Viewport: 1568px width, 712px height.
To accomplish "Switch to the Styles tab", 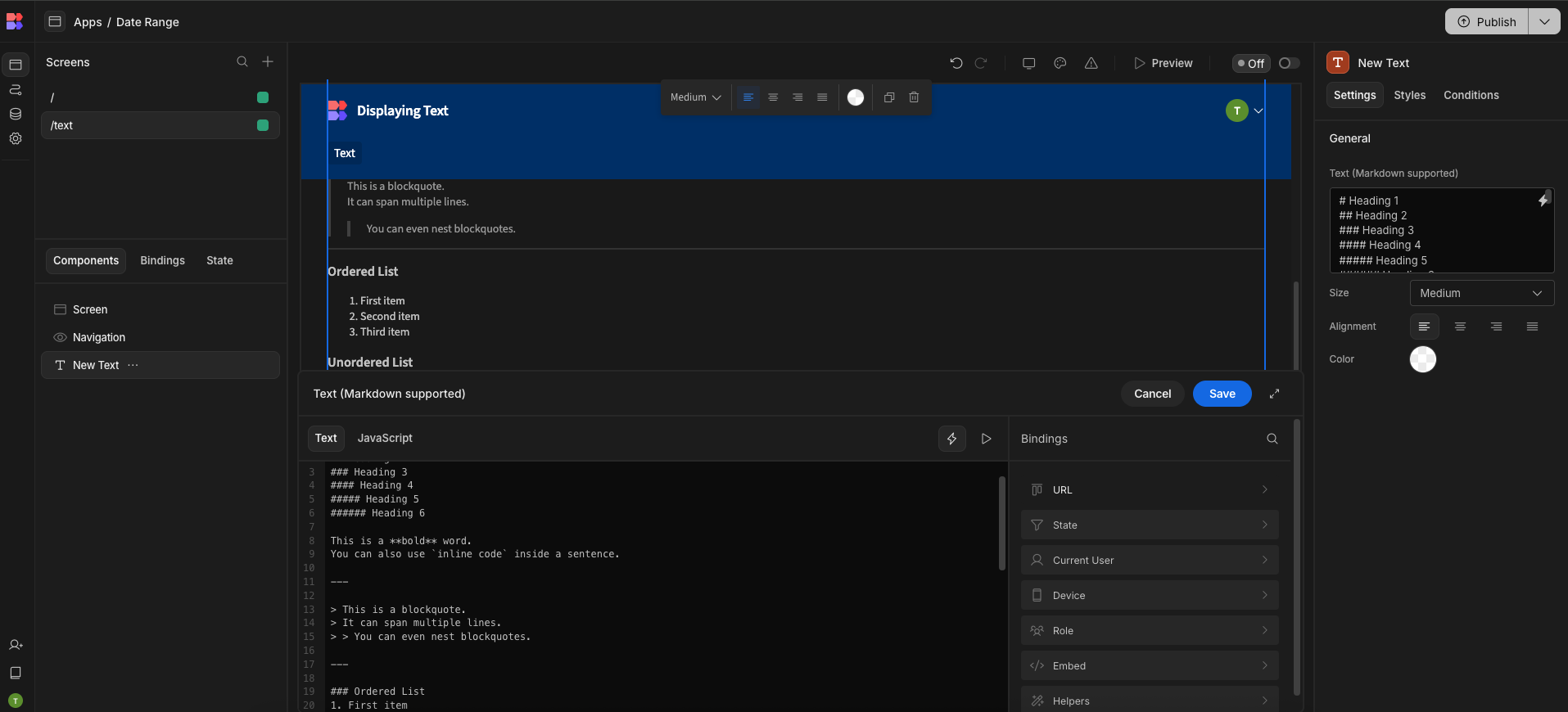I will 1409,95.
